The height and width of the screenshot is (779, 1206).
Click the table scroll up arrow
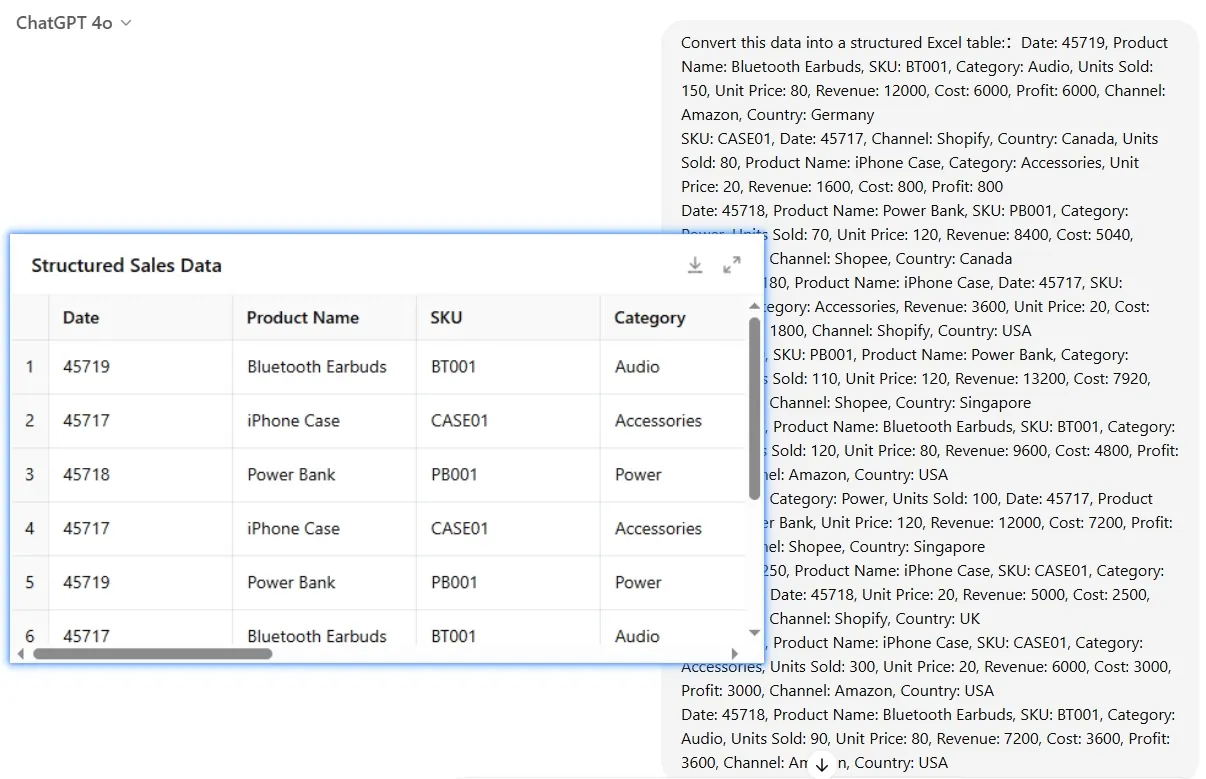pos(754,306)
